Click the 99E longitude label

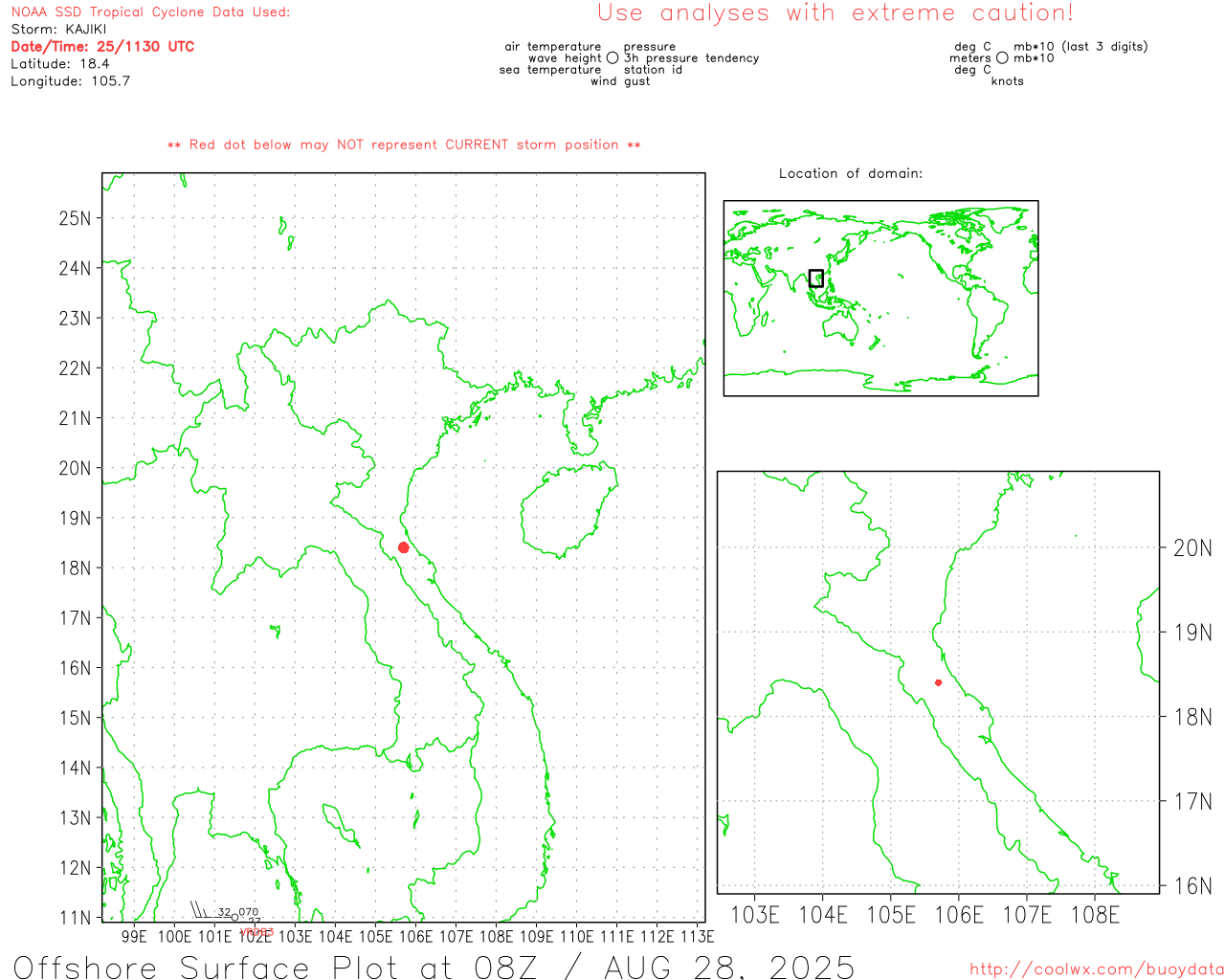tap(135, 937)
